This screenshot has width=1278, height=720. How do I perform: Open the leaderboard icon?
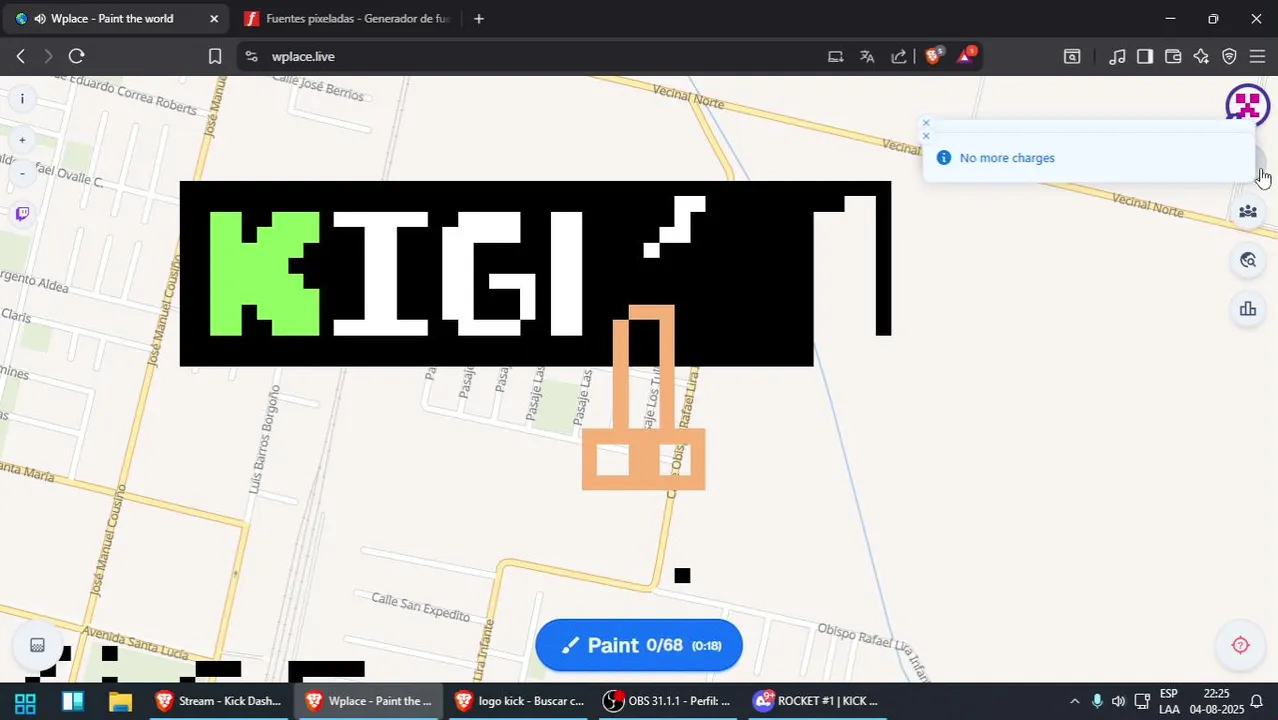click(1247, 309)
